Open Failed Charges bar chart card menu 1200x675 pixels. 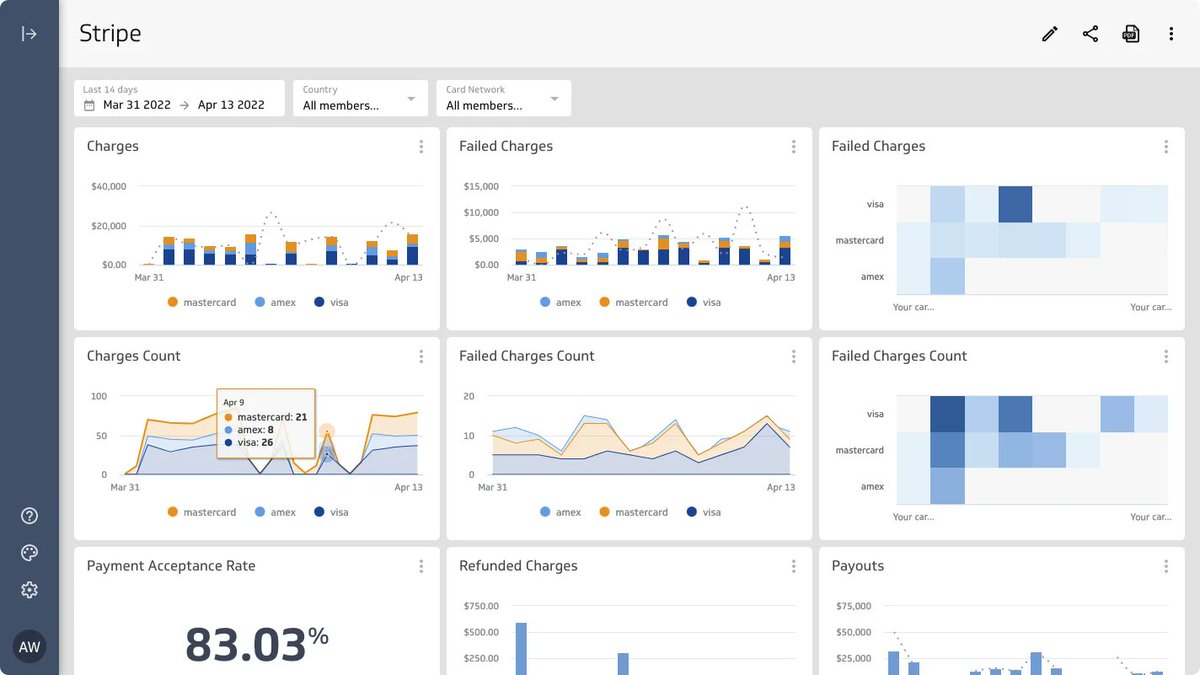pos(793,147)
